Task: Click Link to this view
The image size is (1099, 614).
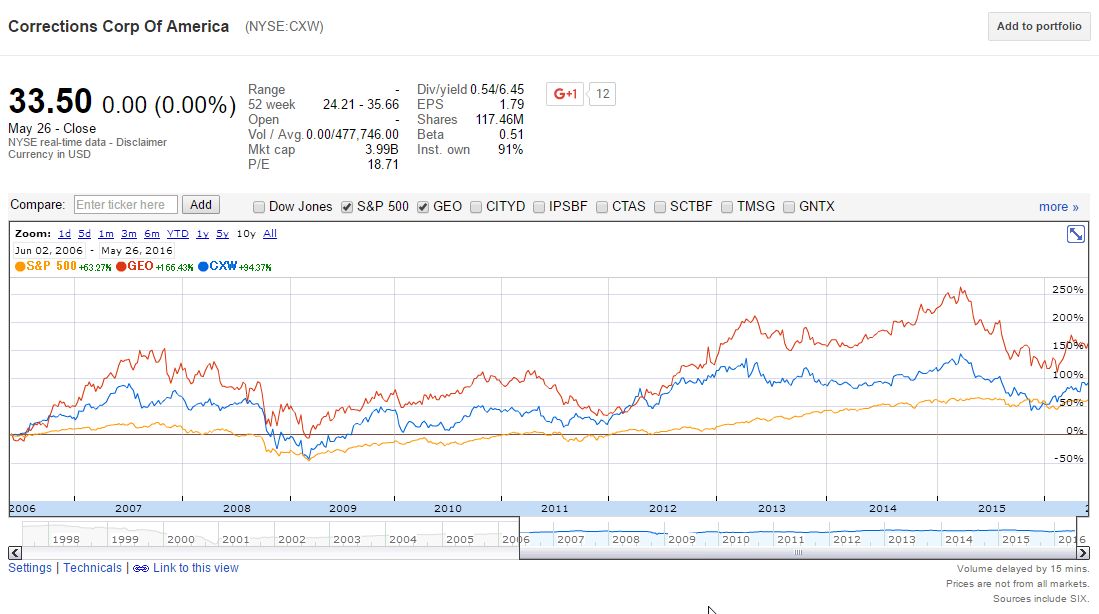Action: click(196, 568)
